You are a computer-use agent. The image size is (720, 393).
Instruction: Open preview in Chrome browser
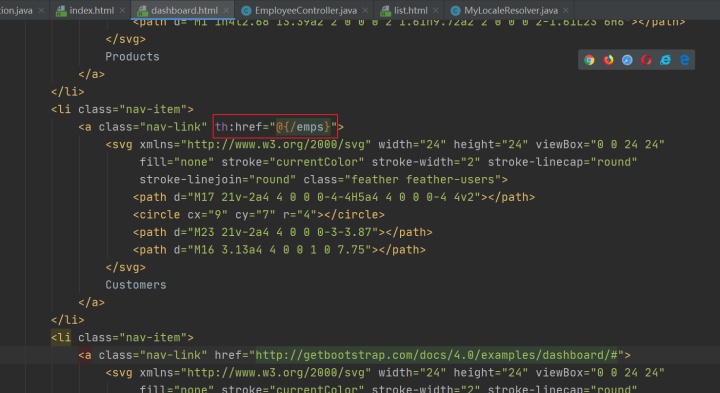[589, 60]
